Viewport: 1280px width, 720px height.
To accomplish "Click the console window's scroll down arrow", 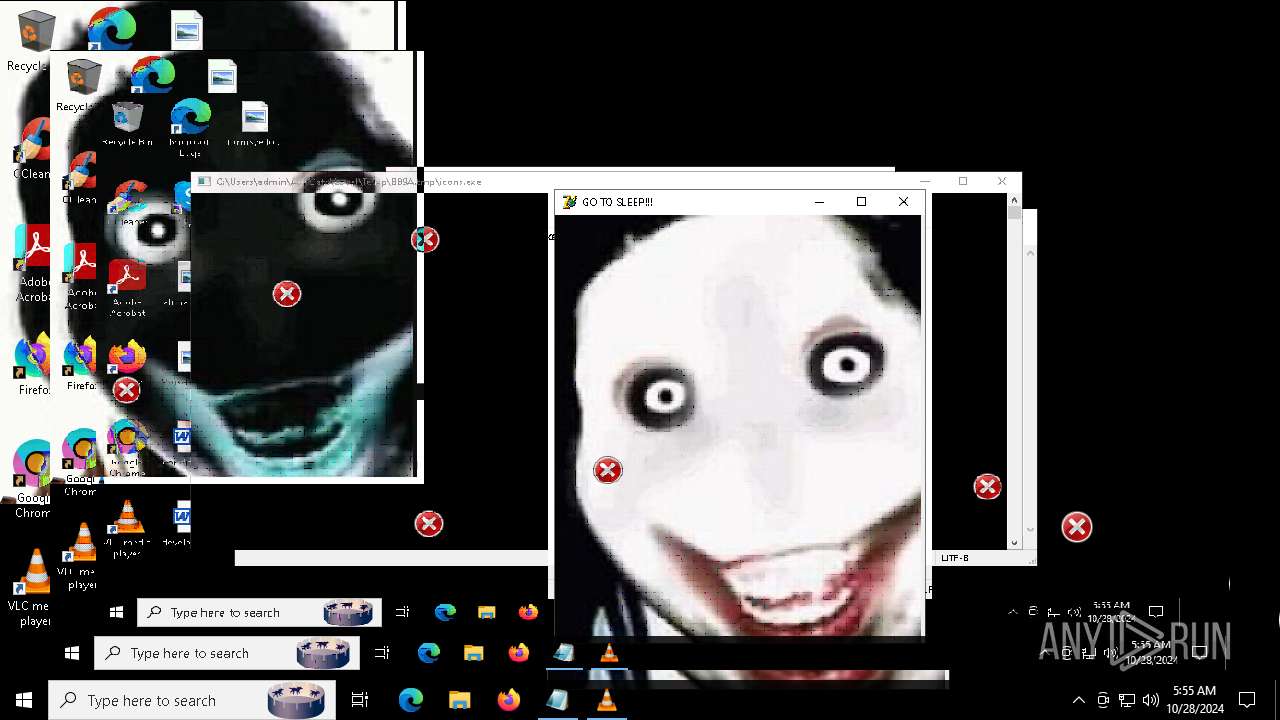I will click(x=1014, y=543).
